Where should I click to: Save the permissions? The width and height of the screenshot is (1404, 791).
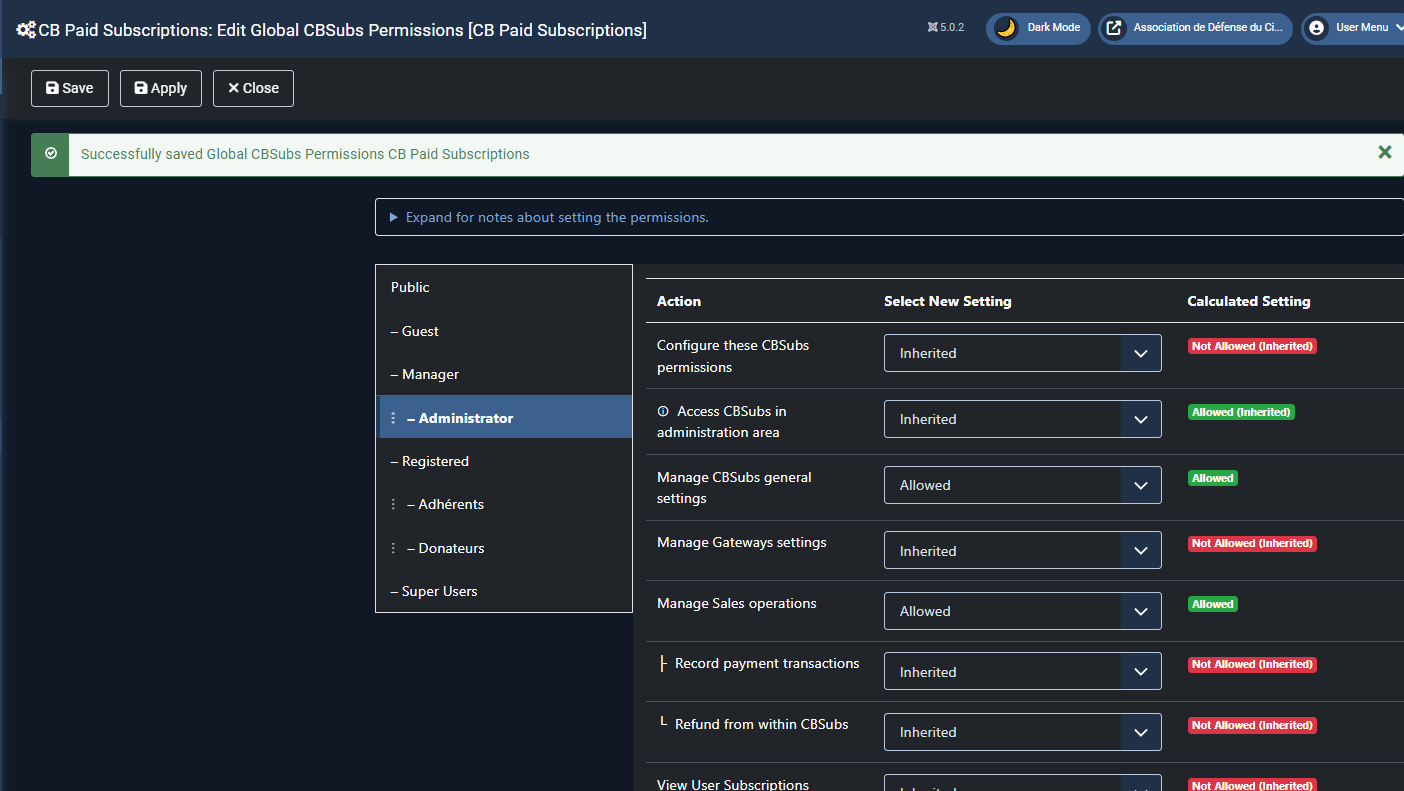click(x=70, y=88)
